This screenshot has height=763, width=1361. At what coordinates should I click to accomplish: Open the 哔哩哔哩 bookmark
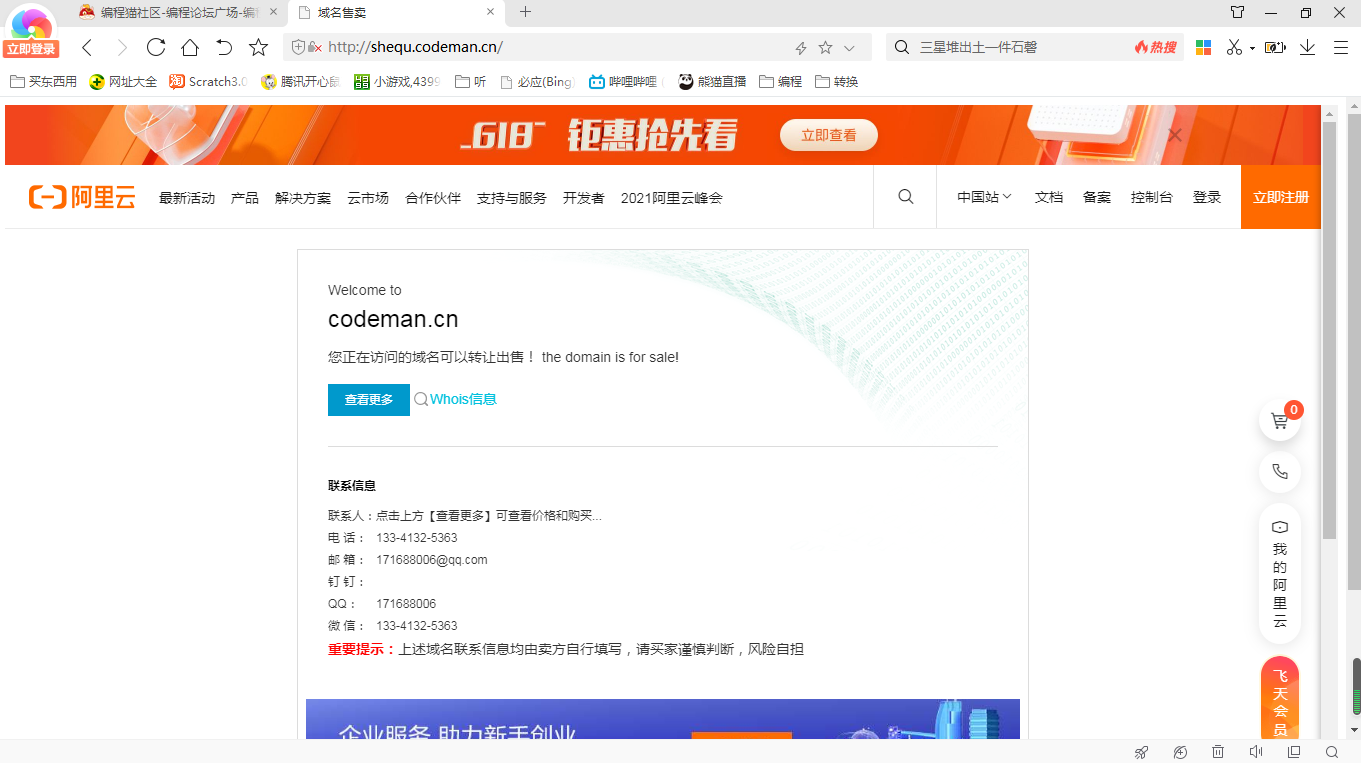coord(626,82)
